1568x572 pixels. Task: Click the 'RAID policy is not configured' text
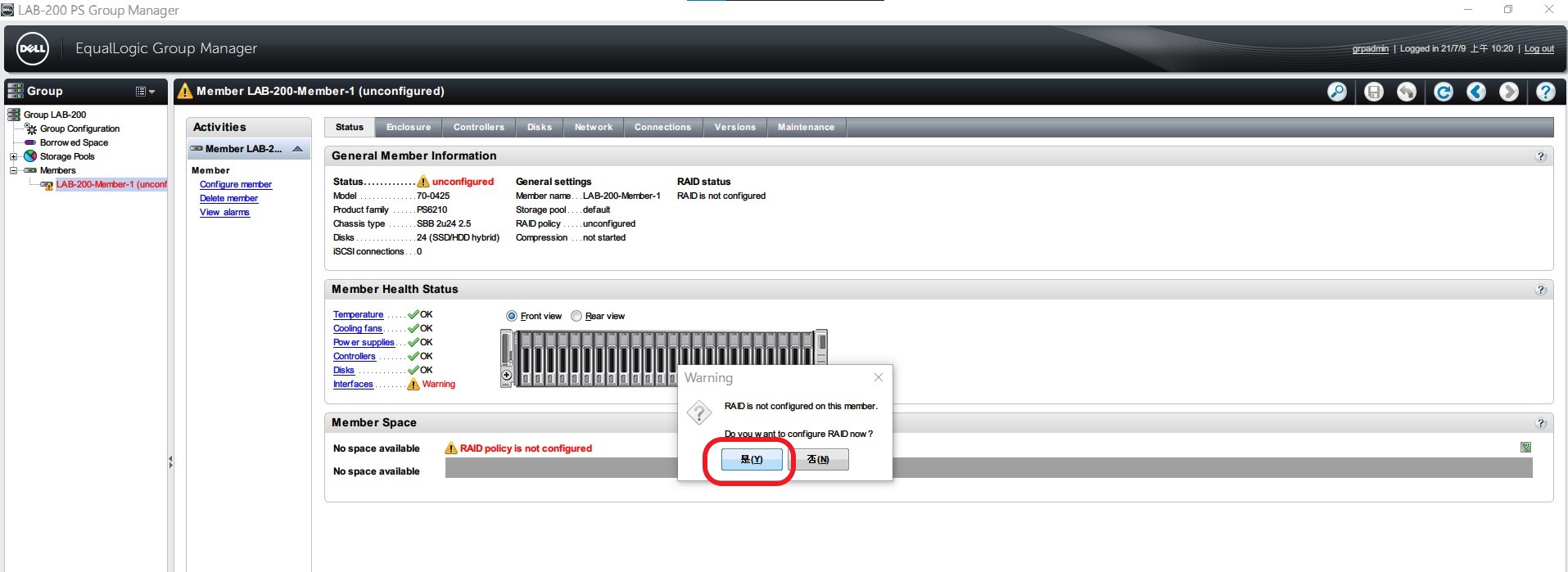click(526, 448)
